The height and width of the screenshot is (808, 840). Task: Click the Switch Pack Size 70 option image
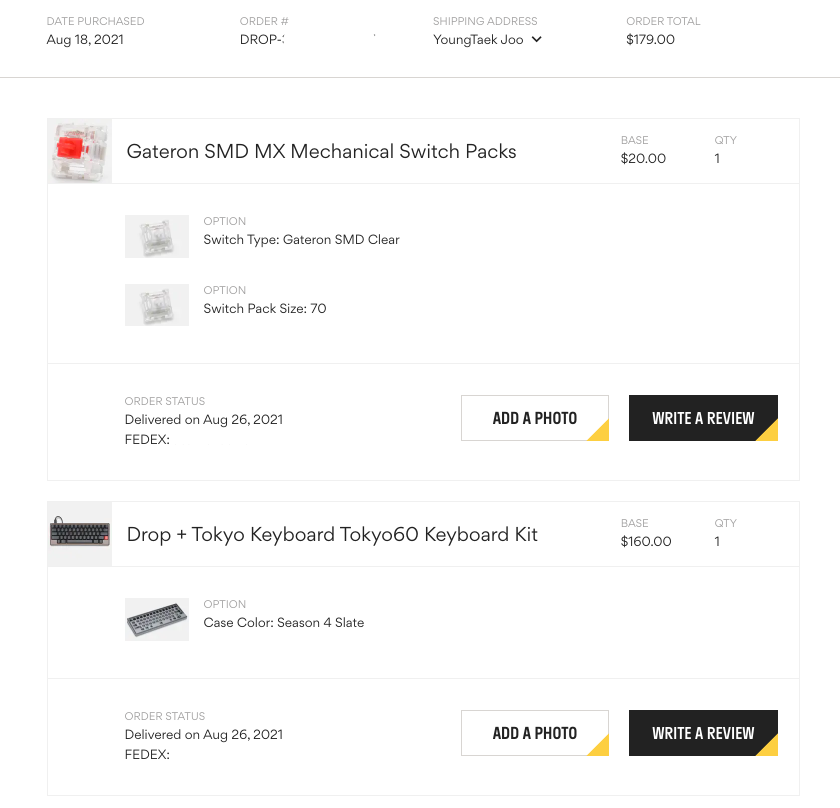(157, 305)
